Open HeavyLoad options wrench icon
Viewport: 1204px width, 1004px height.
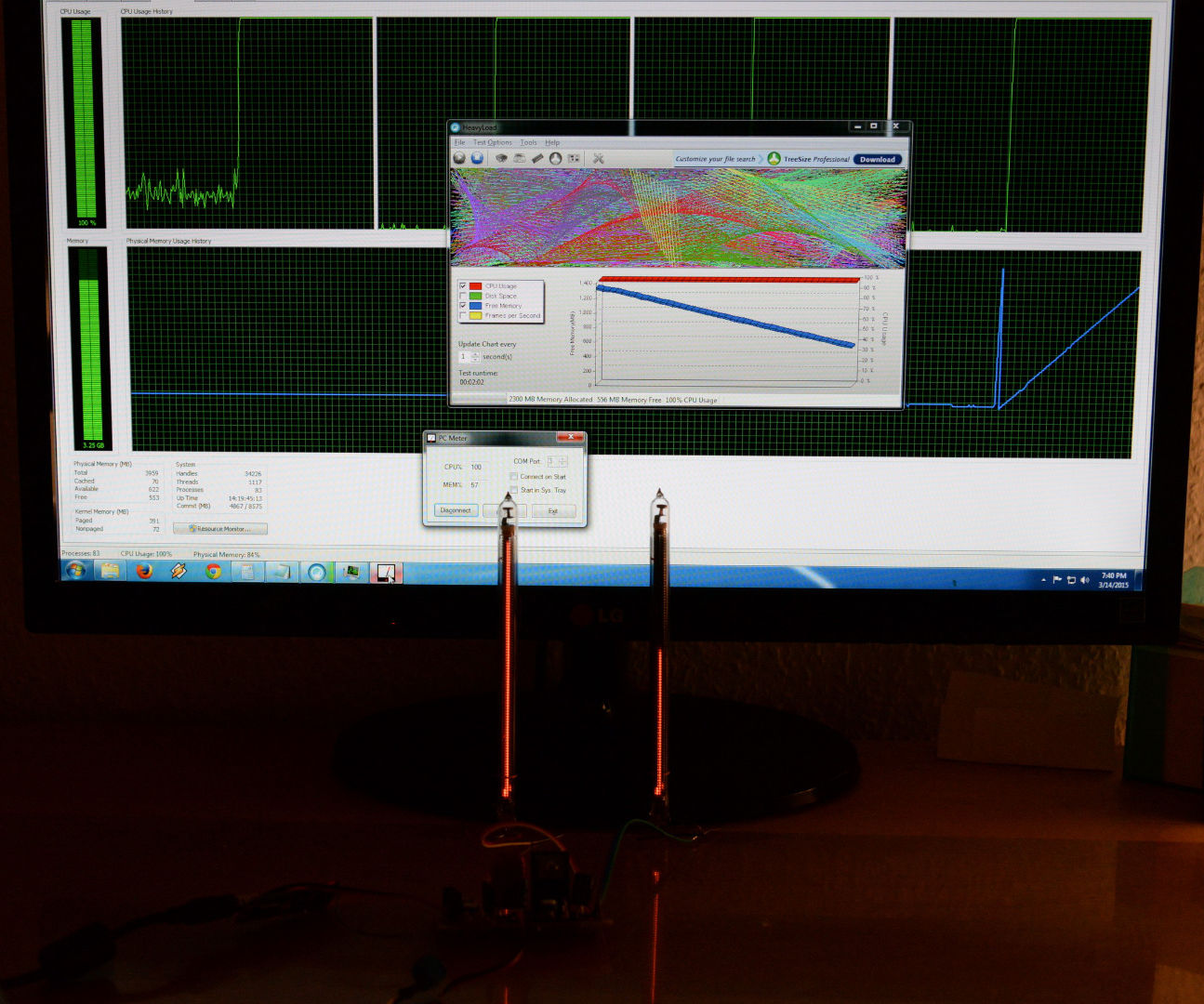click(x=599, y=158)
